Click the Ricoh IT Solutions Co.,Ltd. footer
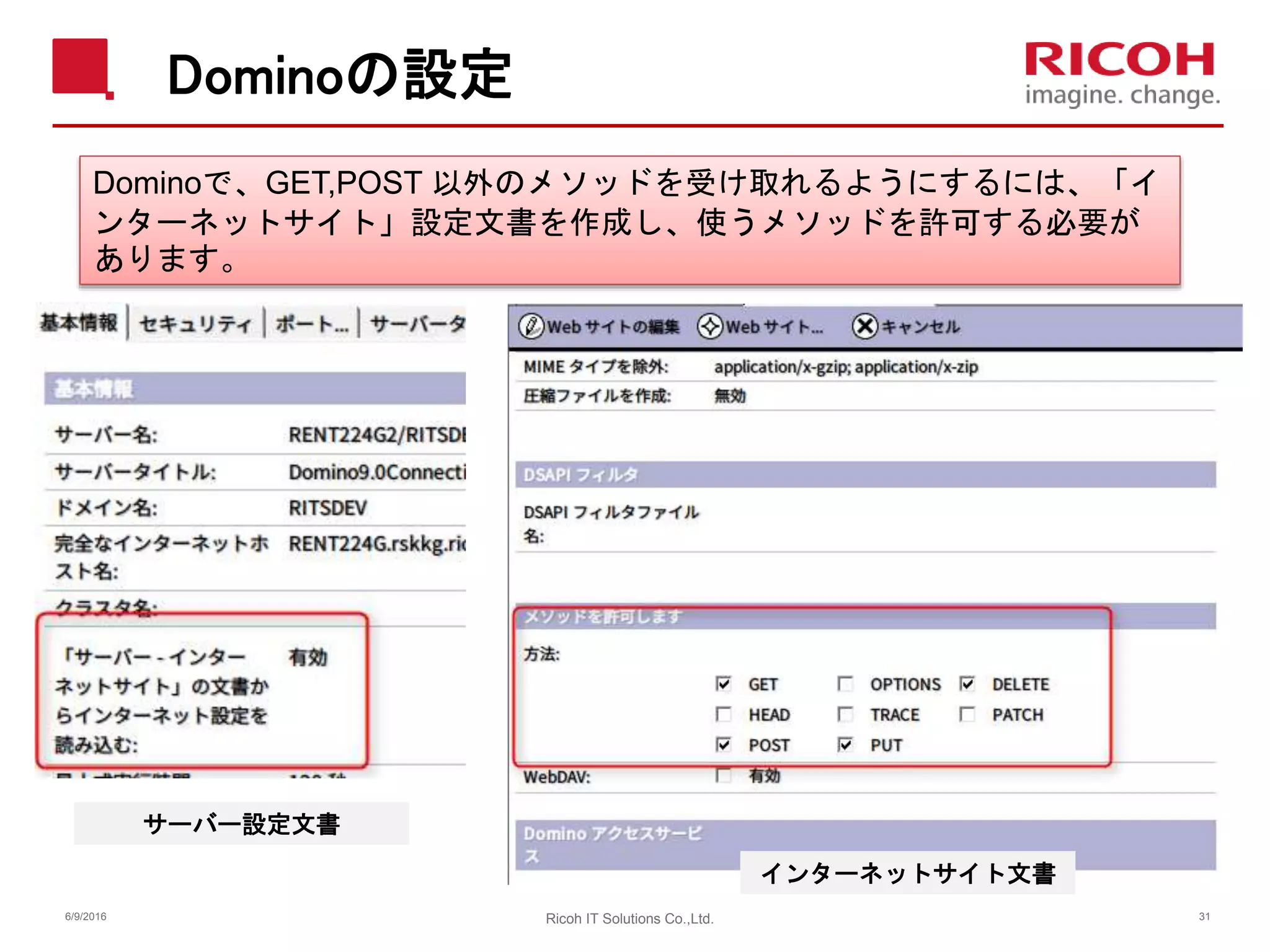The image size is (1270, 952). [x=629, y=919]
